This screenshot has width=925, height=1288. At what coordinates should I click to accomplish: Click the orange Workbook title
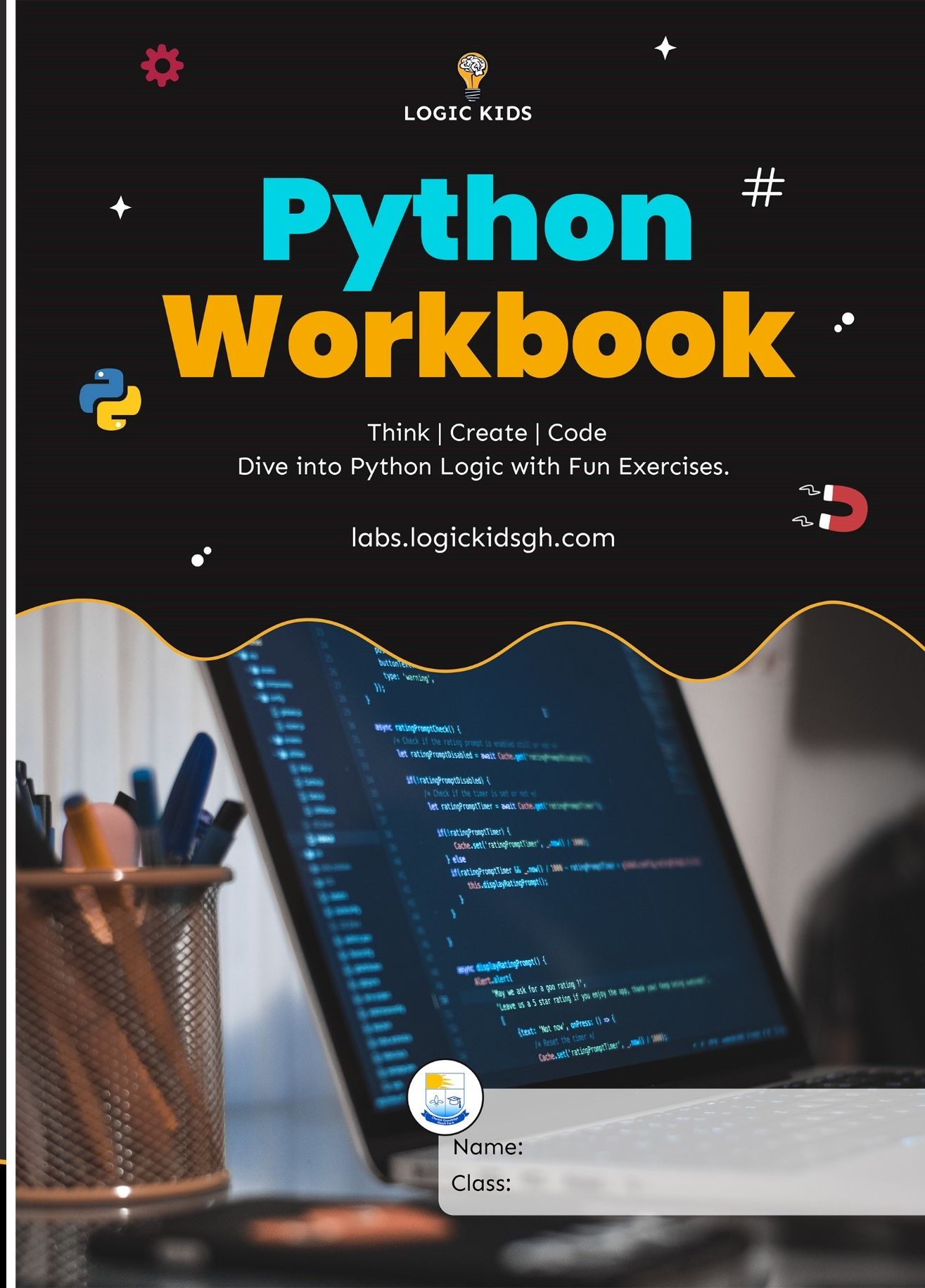[480, 338]
